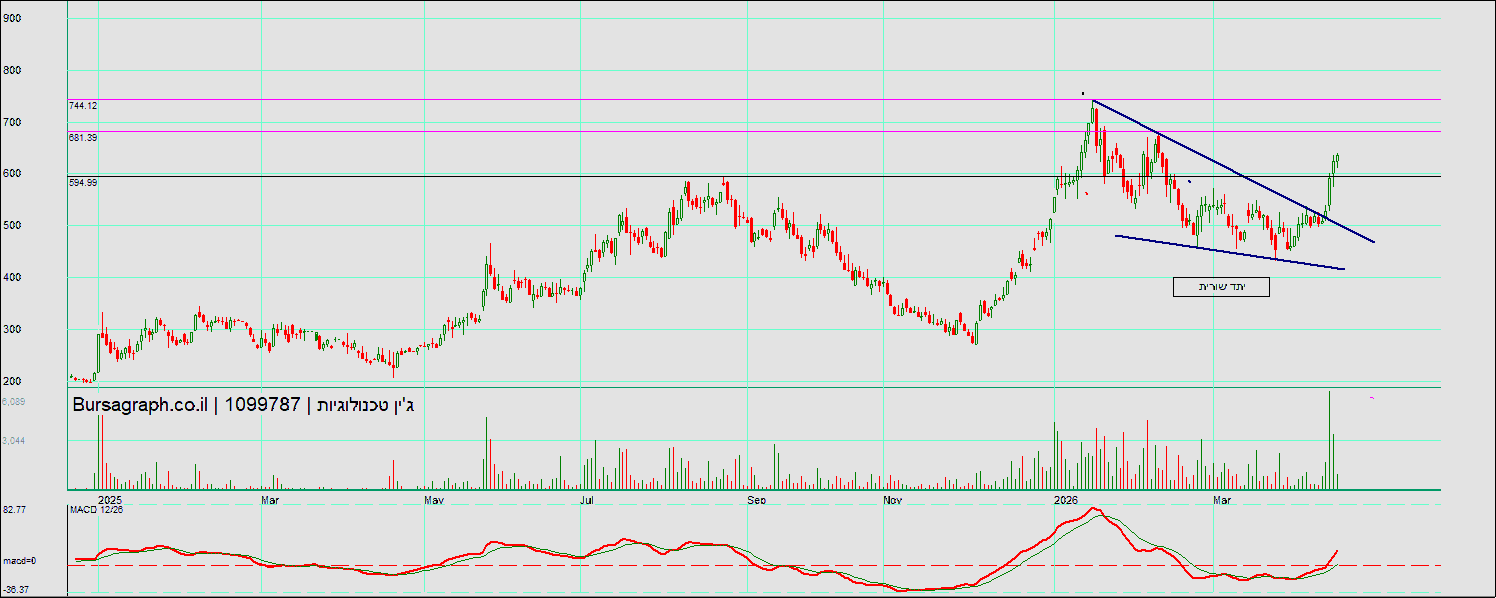Click the 300 price axis label
This screenshot has width=1496, height=598.
[x=12, y=330]
